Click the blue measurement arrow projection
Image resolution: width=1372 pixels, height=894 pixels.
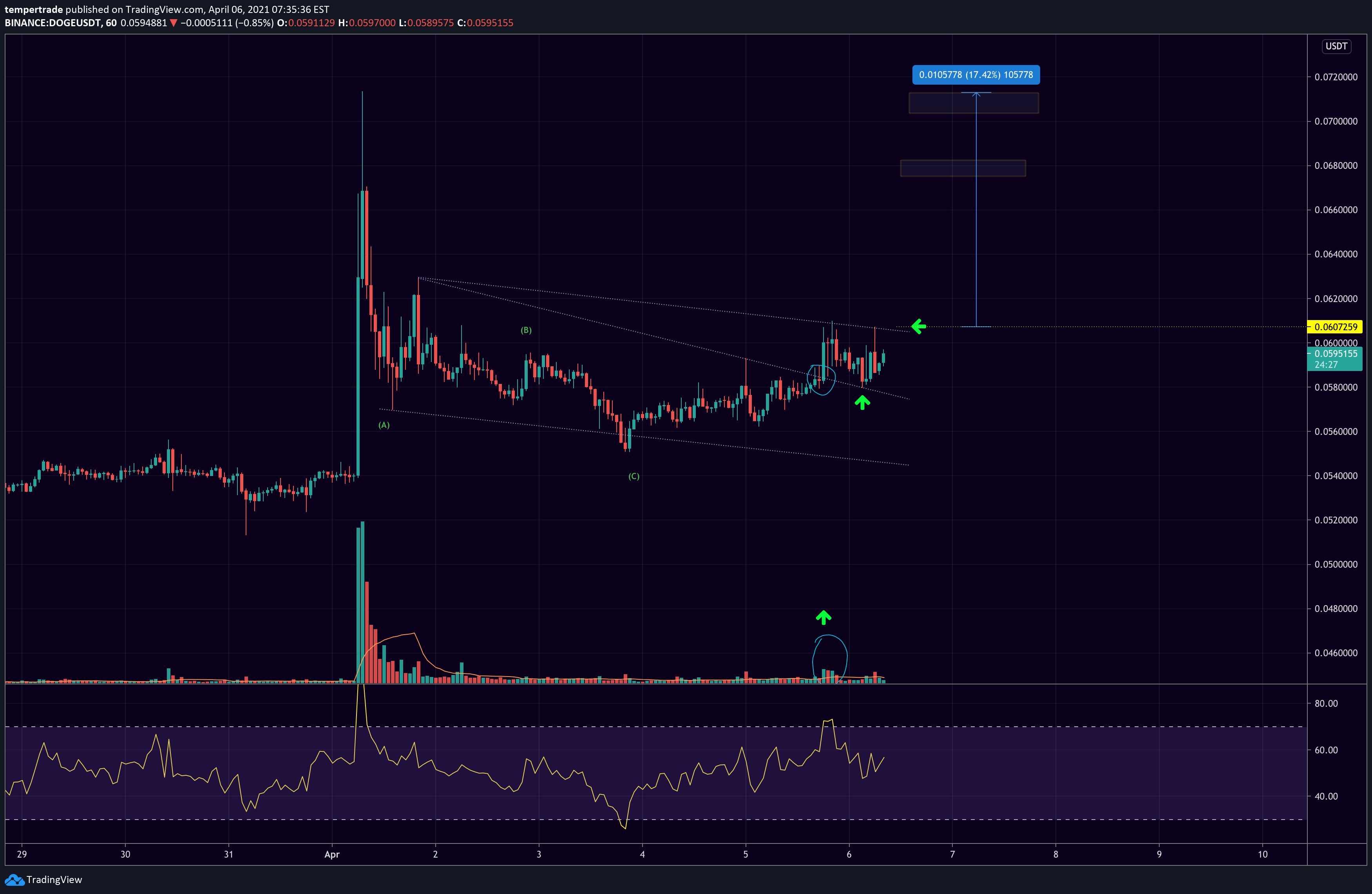tap(976, 208)
